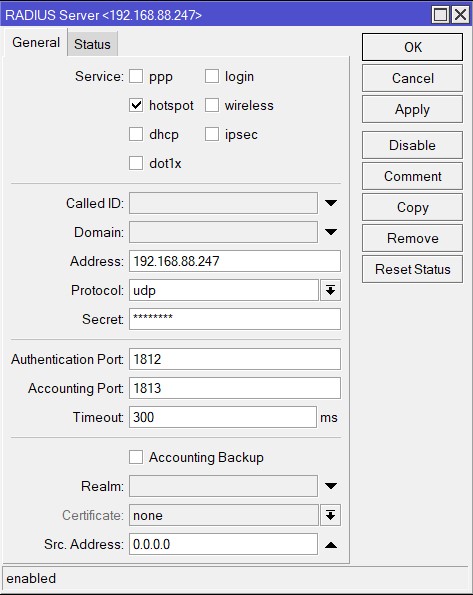473x595 pixels.
Task: Enable the ppp service checkbox
Action: (136, 76)
